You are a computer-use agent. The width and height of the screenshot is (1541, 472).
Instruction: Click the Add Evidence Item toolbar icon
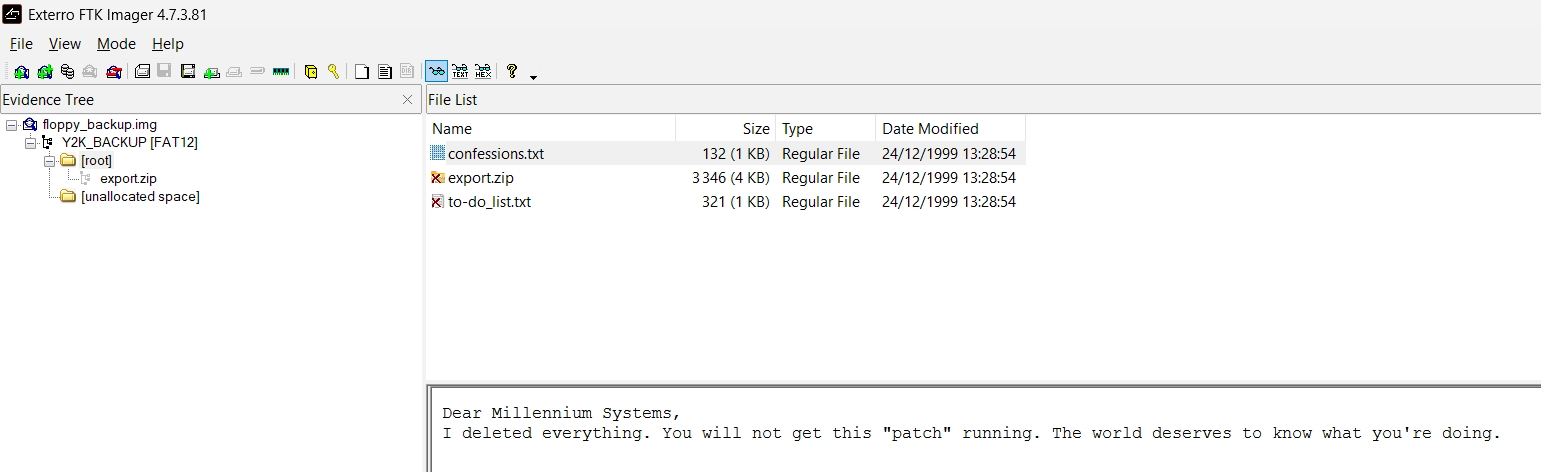coord(21,72)
